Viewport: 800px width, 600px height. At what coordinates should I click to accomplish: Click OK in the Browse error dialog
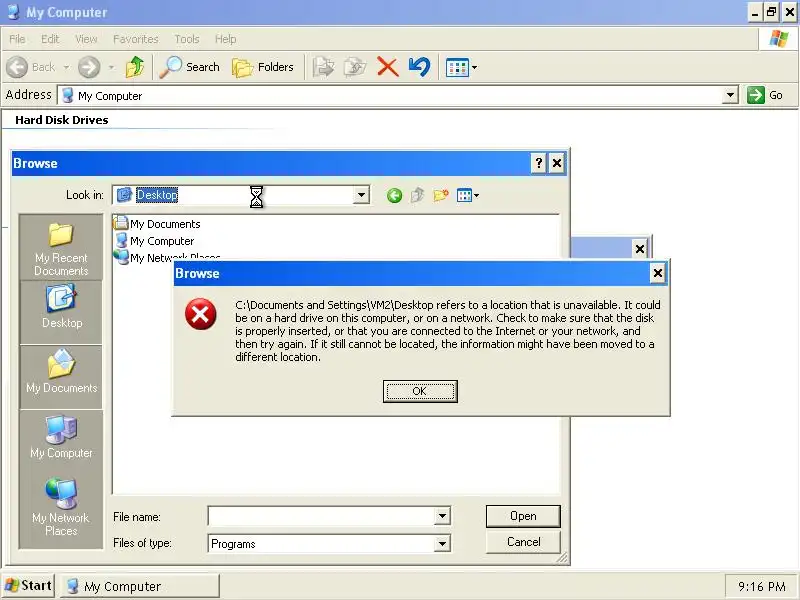point(420,391)
